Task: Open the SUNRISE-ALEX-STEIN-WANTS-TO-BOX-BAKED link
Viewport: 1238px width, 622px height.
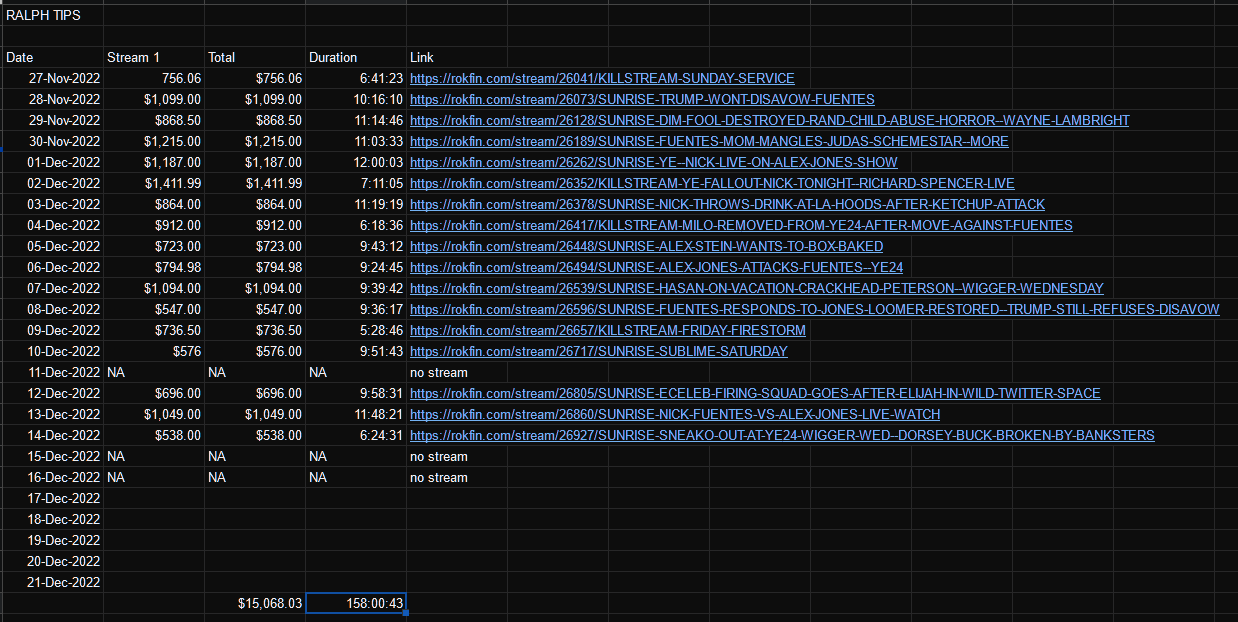Action: click(x=646, y=246)
